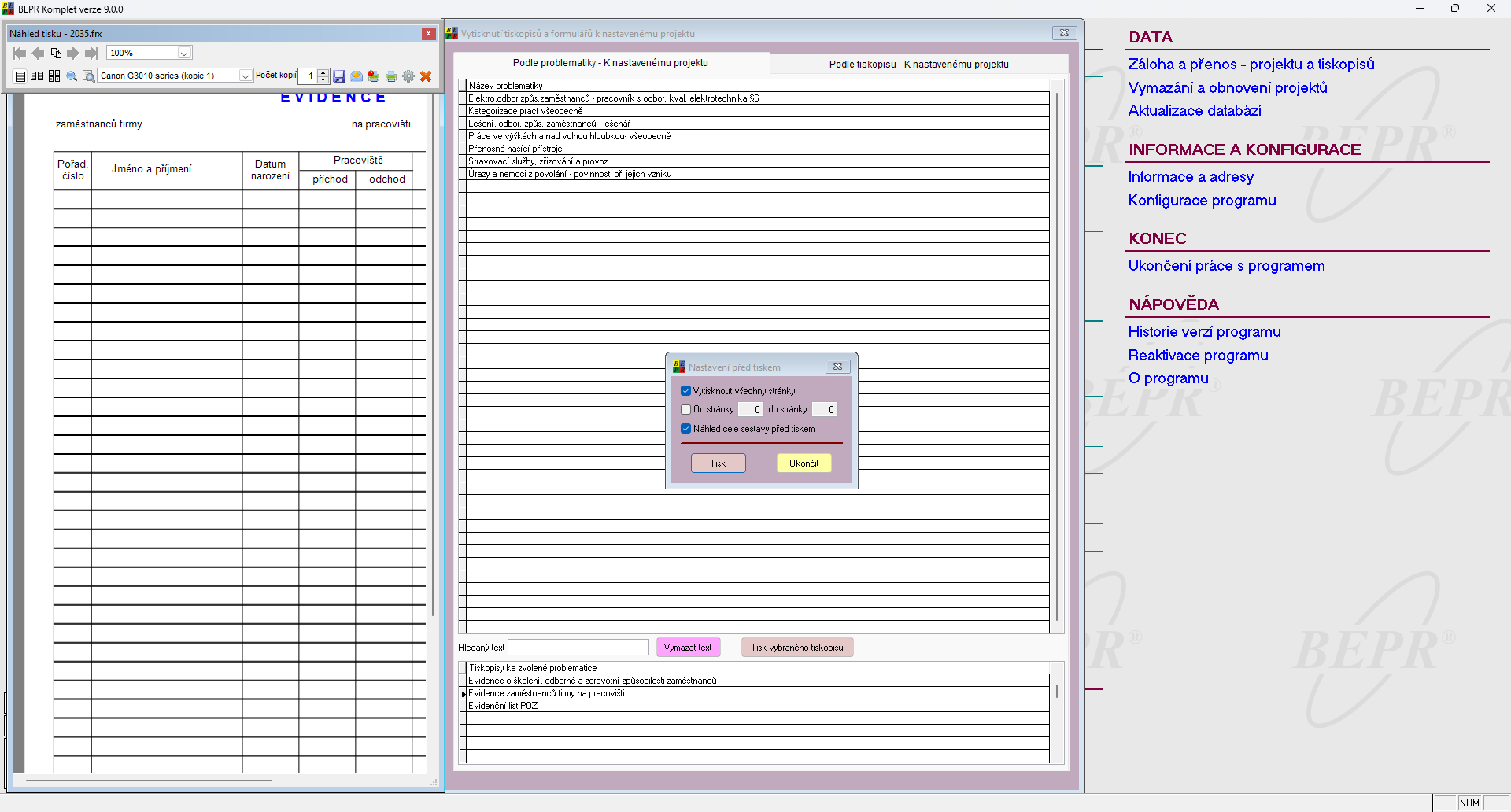The width and height of the screenshot is (1511, 812).
Task: Open the 100% zoom level dropdown
Action: (x=183, y=54)
